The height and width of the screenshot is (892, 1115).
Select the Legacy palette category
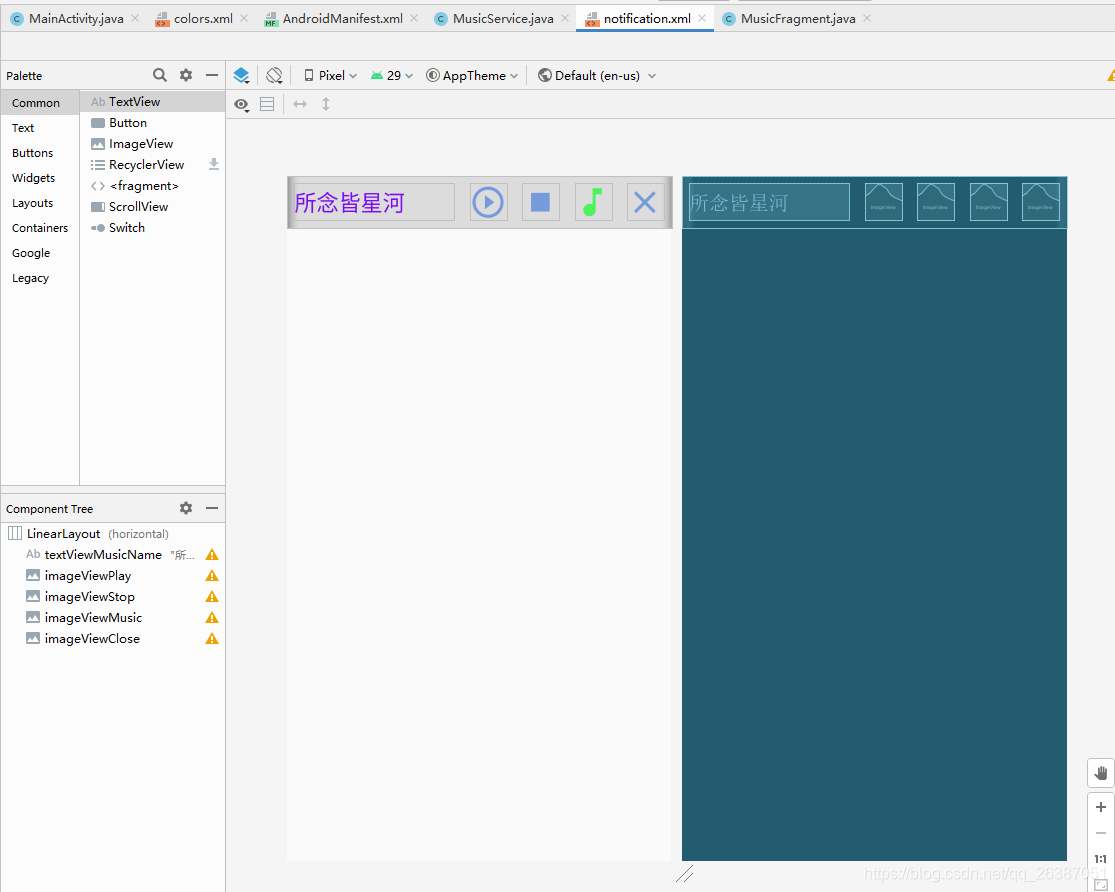pos(40,278)
